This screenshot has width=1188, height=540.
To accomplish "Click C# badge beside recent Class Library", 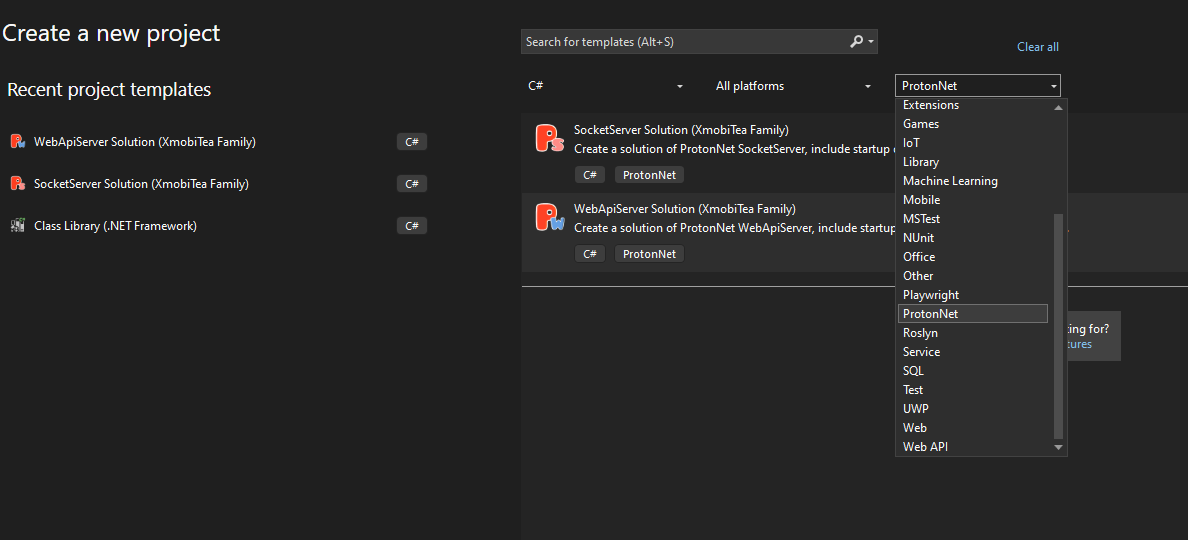I will 412,226.
